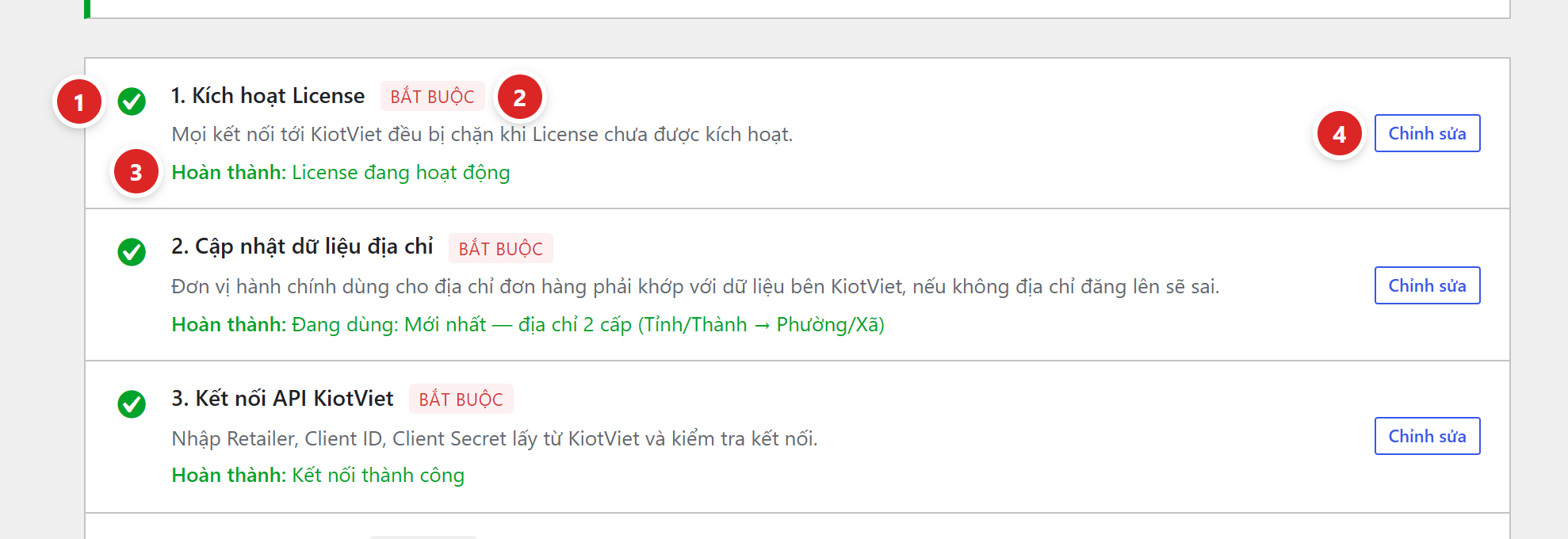The width and height of the screenshot is (1568, 539).
Task: Click the green check icon for Kết nối API KiotViet
Action: (x=132, y=403)
